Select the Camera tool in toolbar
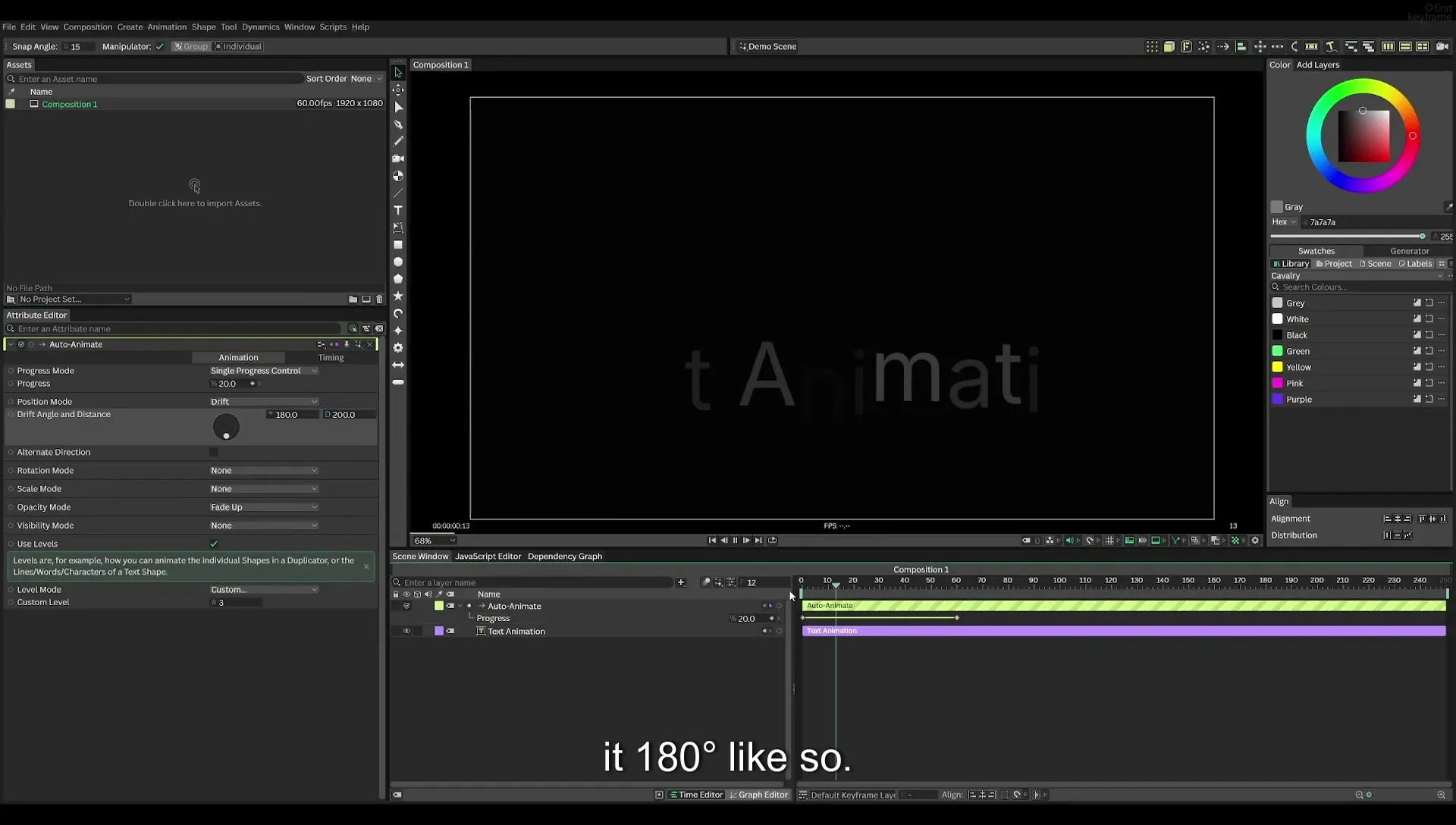Image resolution: width=1456 pixels, height=825 pixels. pyautogui.click(x=398, y=158)
